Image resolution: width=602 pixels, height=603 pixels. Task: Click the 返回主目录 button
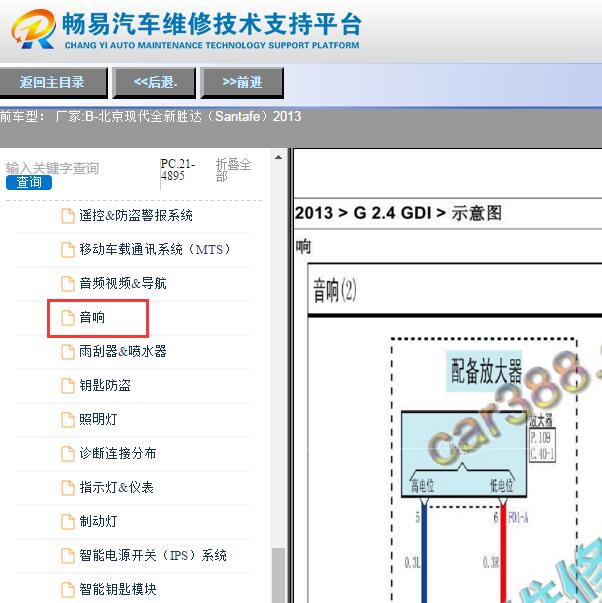pyautogui.click(x=53, y=82)
